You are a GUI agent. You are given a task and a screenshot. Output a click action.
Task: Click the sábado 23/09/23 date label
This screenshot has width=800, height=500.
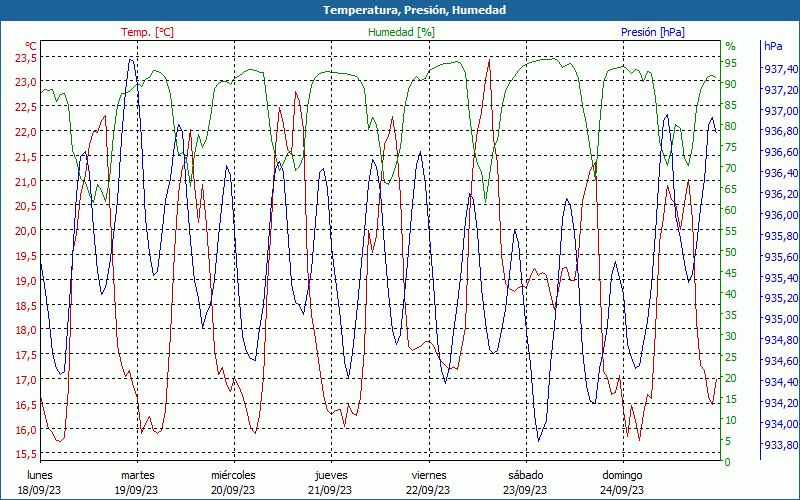pos(526,483)
